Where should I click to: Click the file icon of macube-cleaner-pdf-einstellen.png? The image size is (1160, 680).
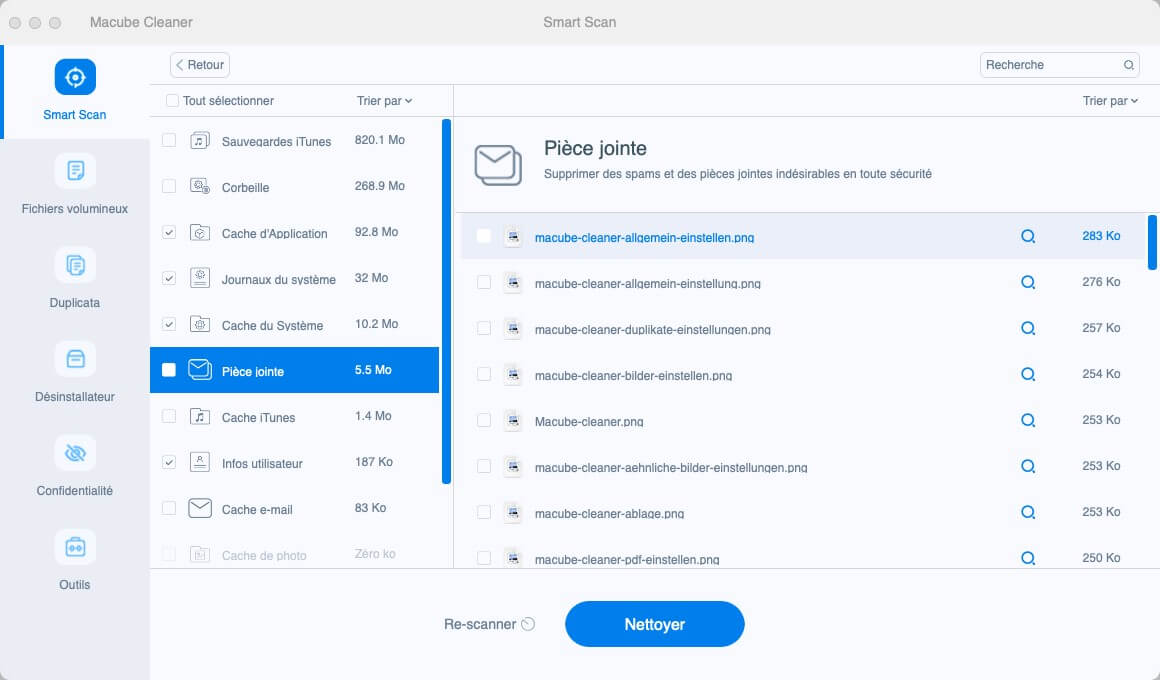click(x=513, y=558)
